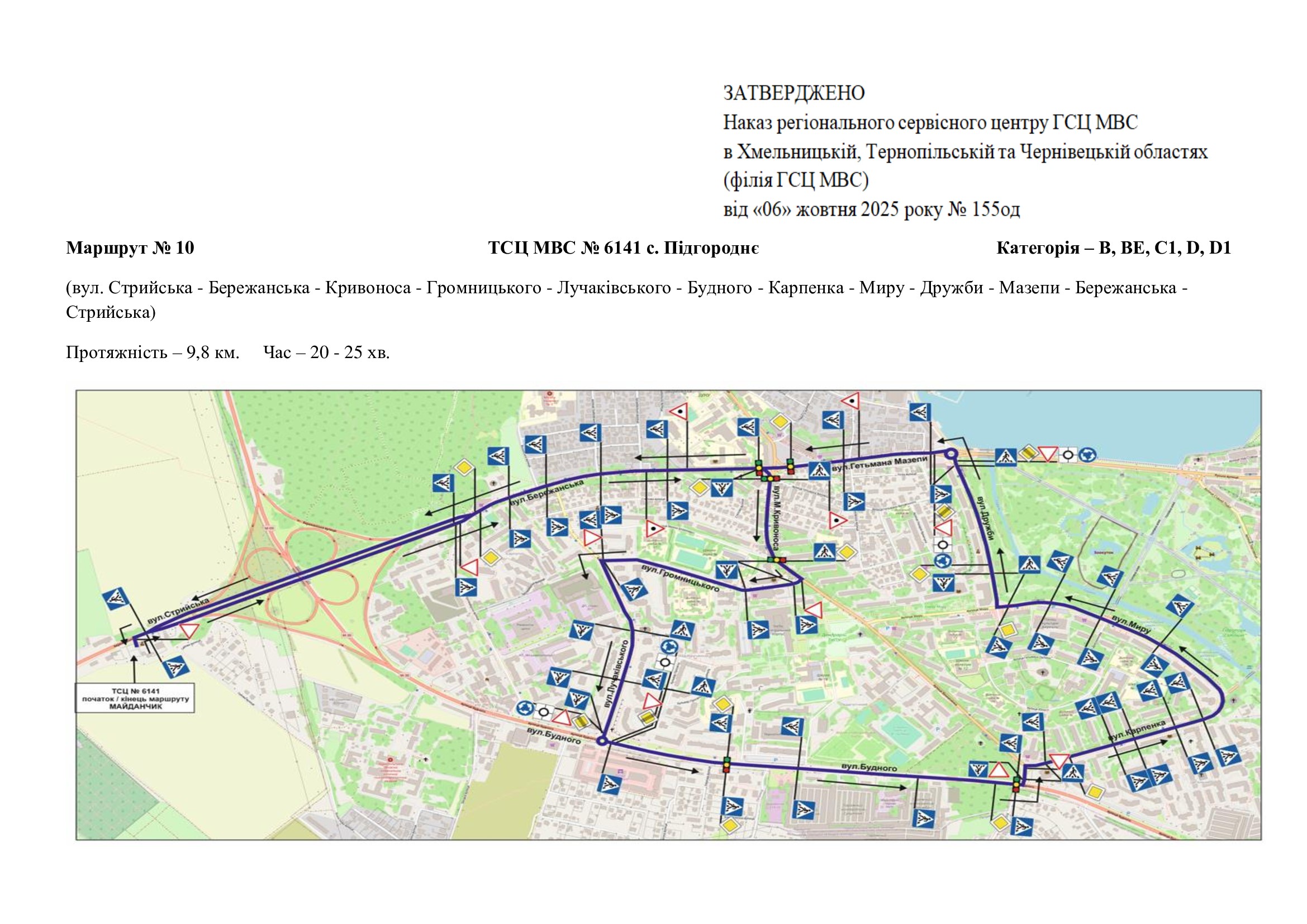
Task: Click the roundabout sign left of вул.Будного roundabout
Action: (524, 709)
